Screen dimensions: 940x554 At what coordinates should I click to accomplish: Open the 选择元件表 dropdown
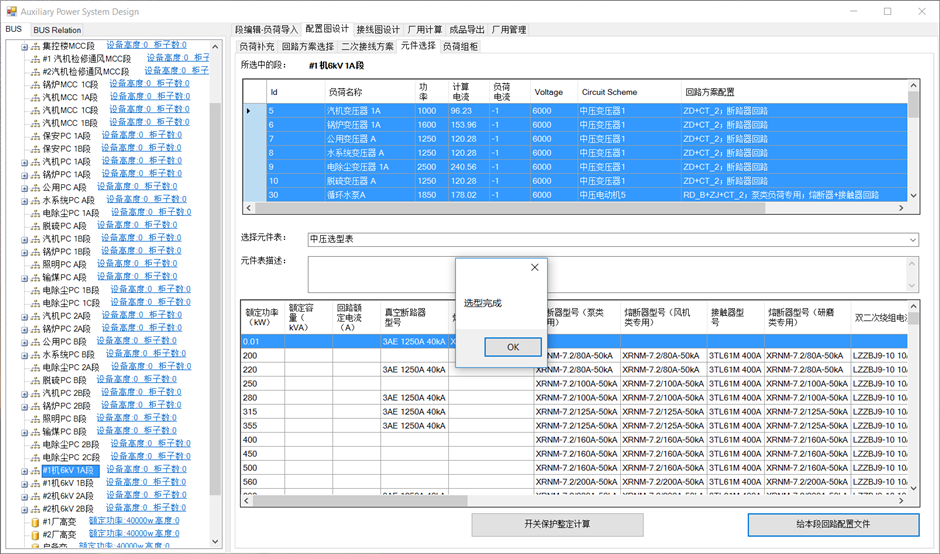912,240
